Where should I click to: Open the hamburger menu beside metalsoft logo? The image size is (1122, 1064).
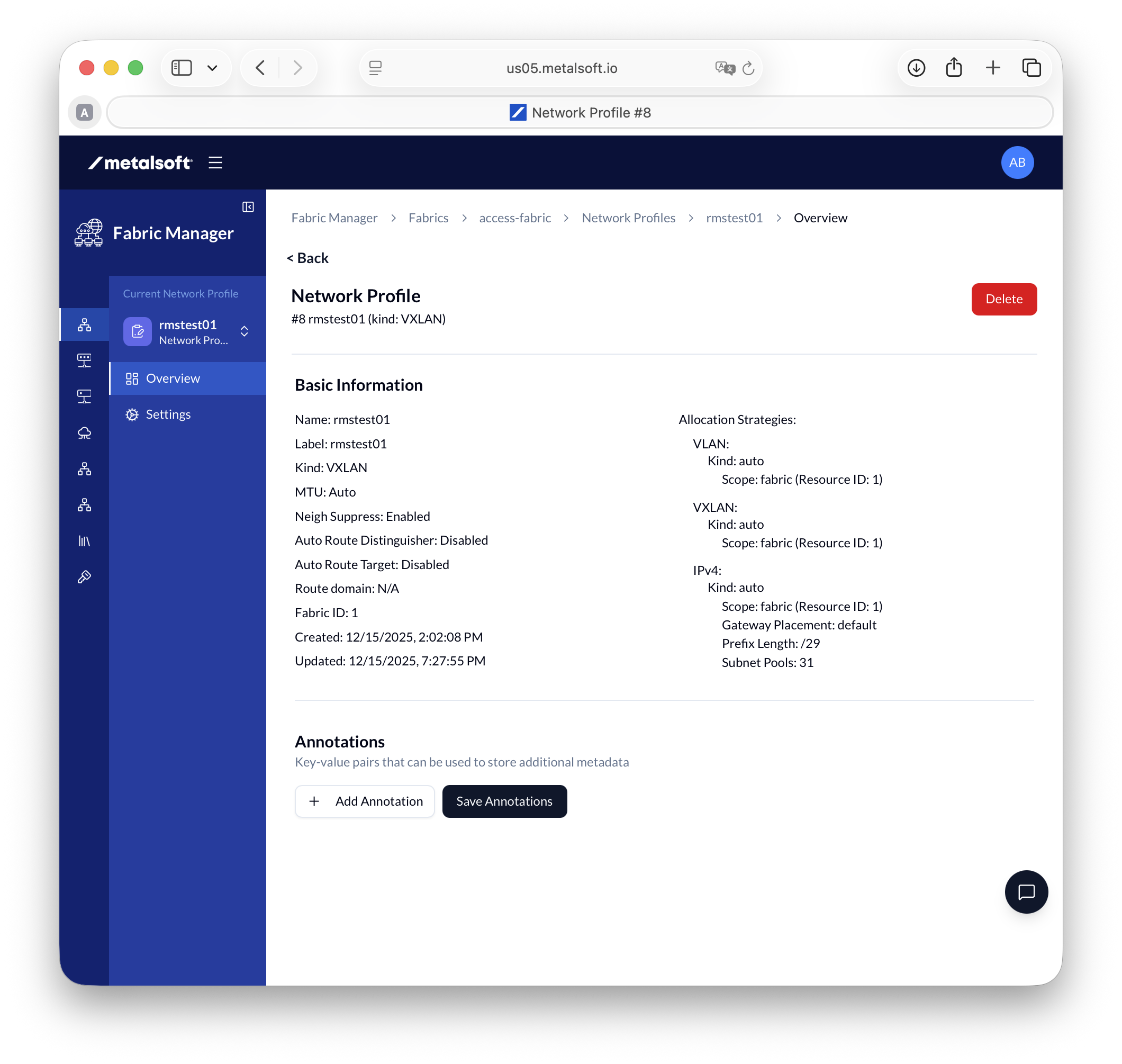[x=215, y=163]
